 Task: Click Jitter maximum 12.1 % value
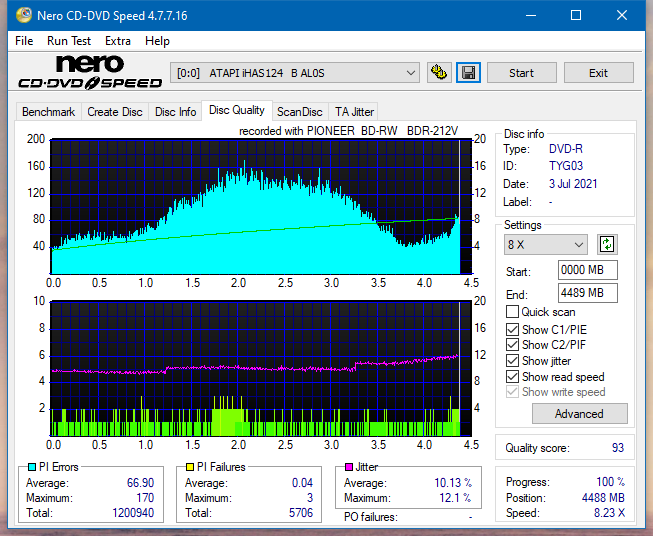click(455, 498)
